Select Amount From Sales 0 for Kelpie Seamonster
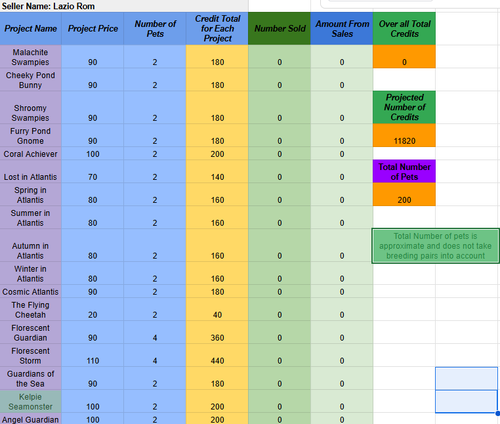The width and height of the screenshot is (500, 424). 342,401
